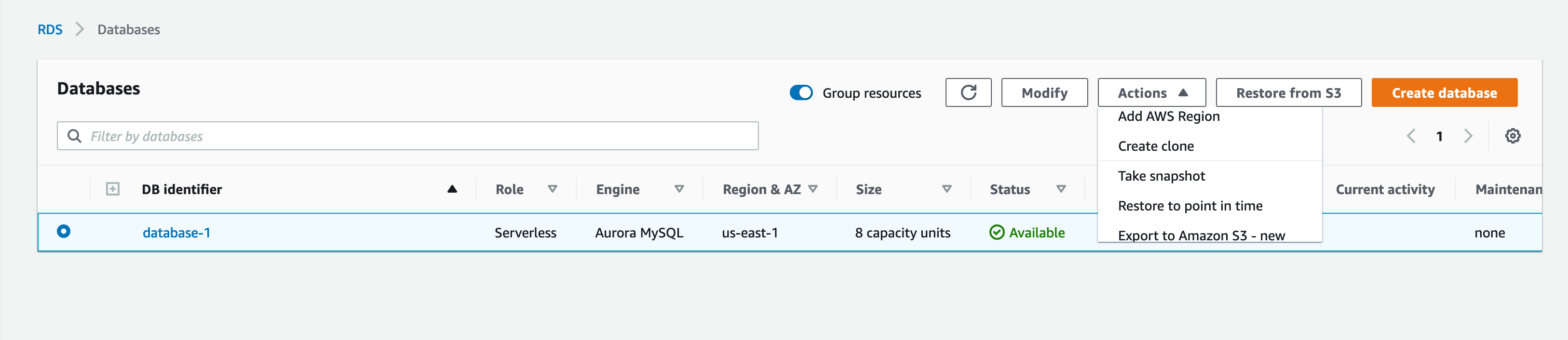Click the refresh databases icon button
The height and width of the screenshot is (340, 1568).
tap(968, 92)
